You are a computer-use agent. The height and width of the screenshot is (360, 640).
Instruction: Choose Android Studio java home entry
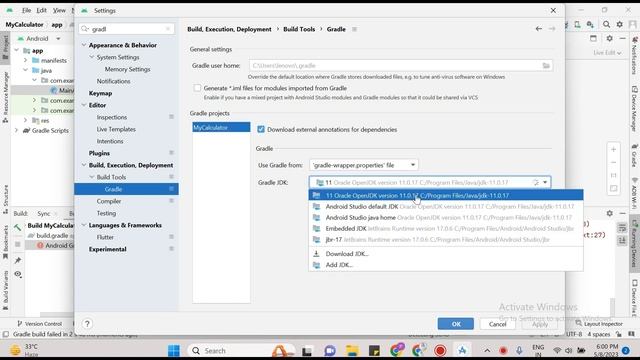(x=446, y=218)
